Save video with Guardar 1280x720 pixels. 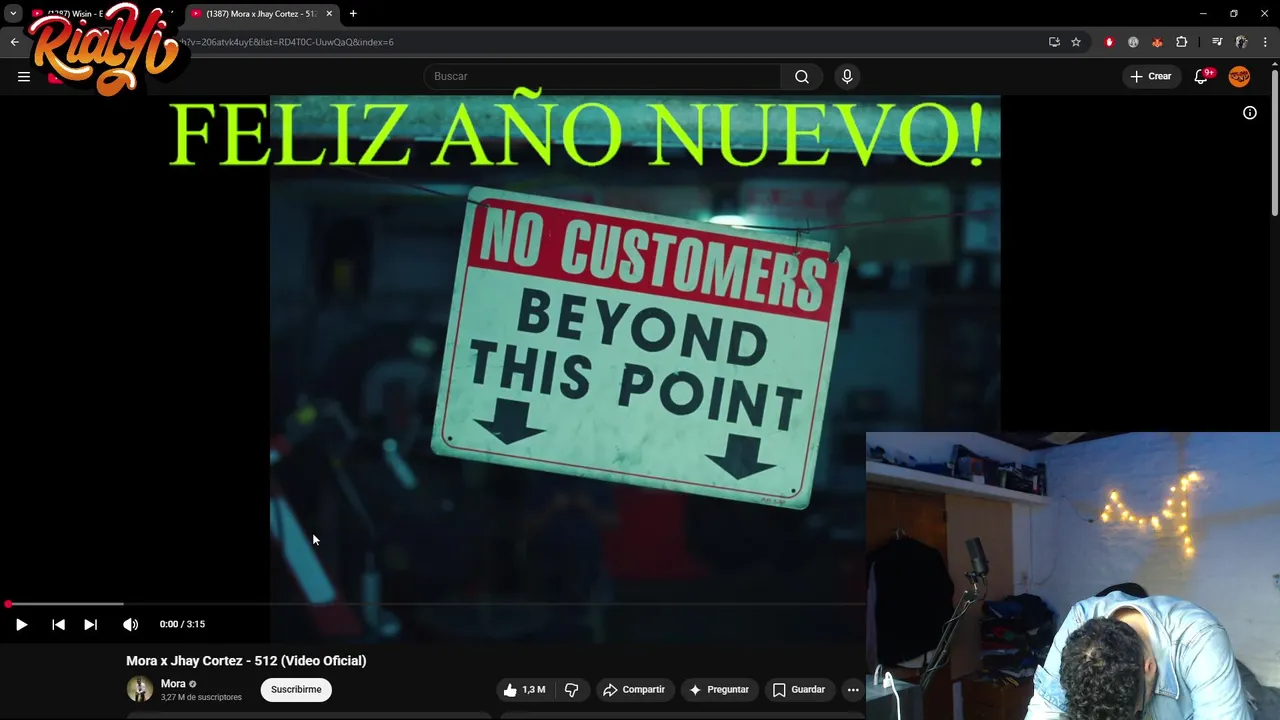click(798, 689)
